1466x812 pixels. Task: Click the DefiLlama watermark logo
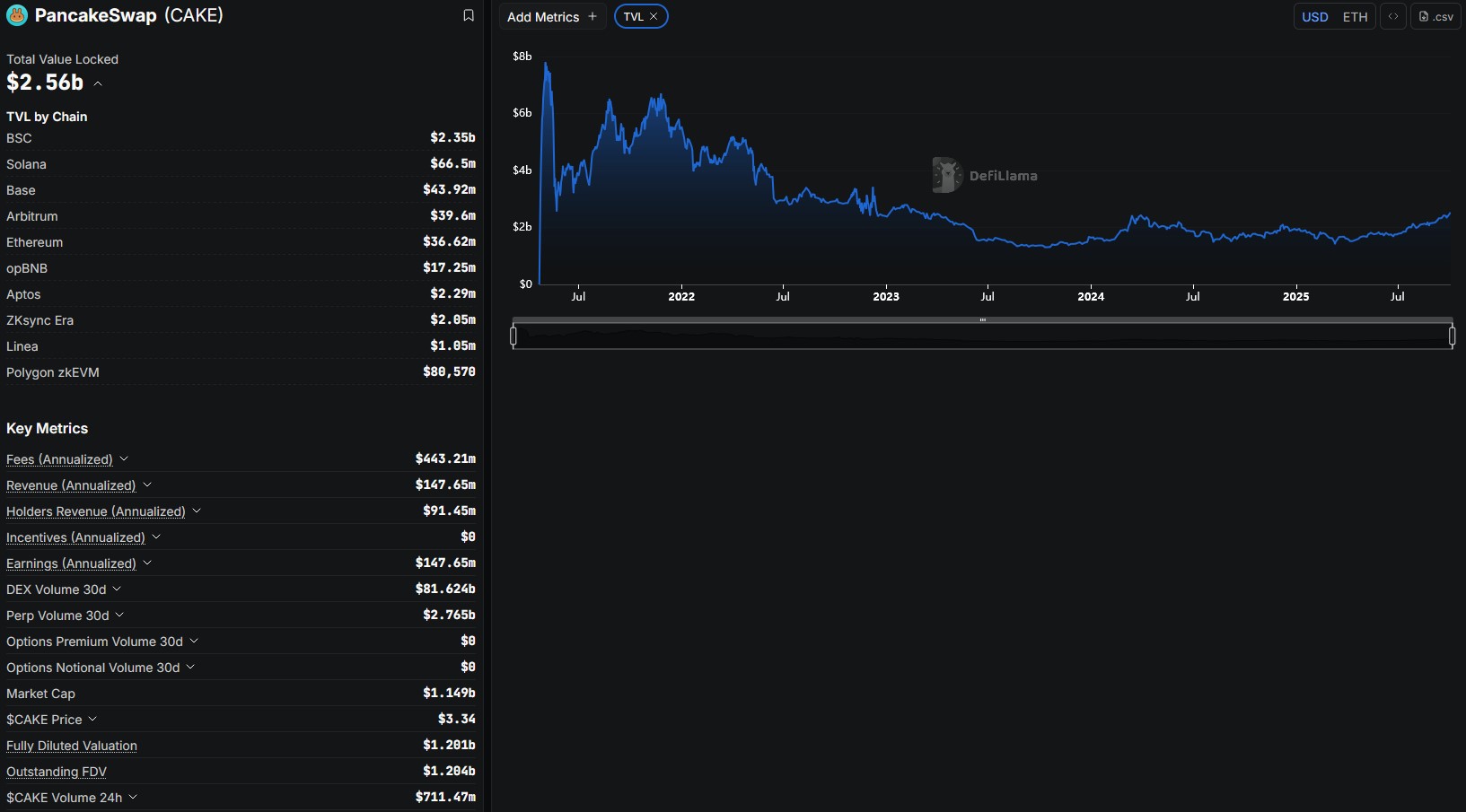[946, 175]
